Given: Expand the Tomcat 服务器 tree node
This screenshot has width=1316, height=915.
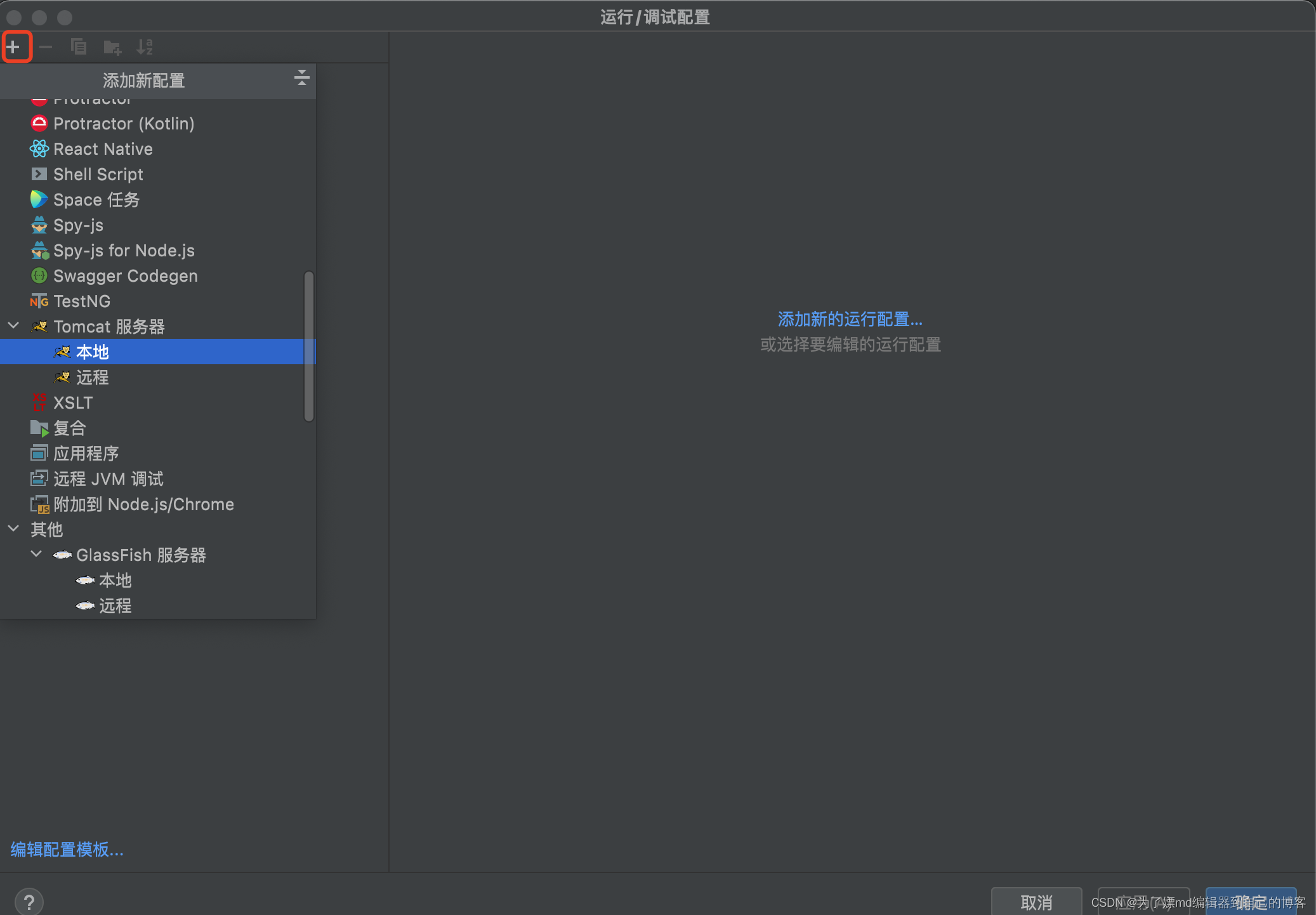Looking at the screenshot, I should coord(14,326).
